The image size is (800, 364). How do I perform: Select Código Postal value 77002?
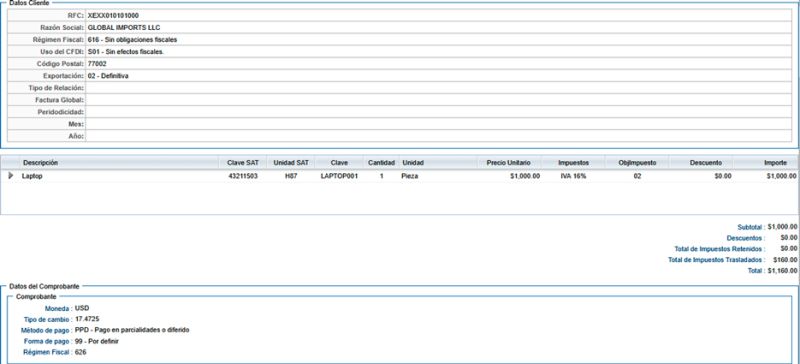pos(97,64)
